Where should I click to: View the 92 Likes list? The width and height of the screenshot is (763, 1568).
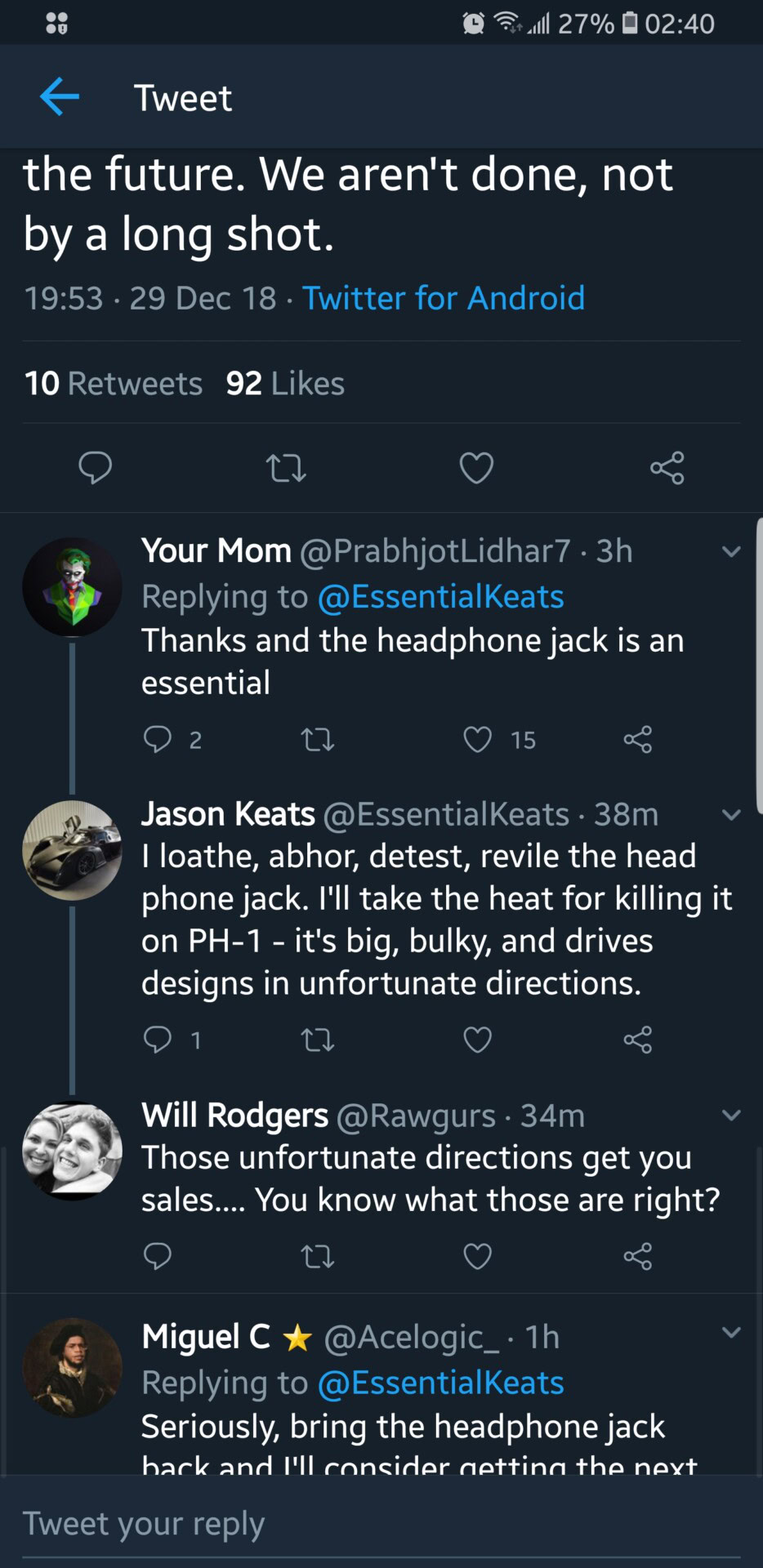(285, 383)
